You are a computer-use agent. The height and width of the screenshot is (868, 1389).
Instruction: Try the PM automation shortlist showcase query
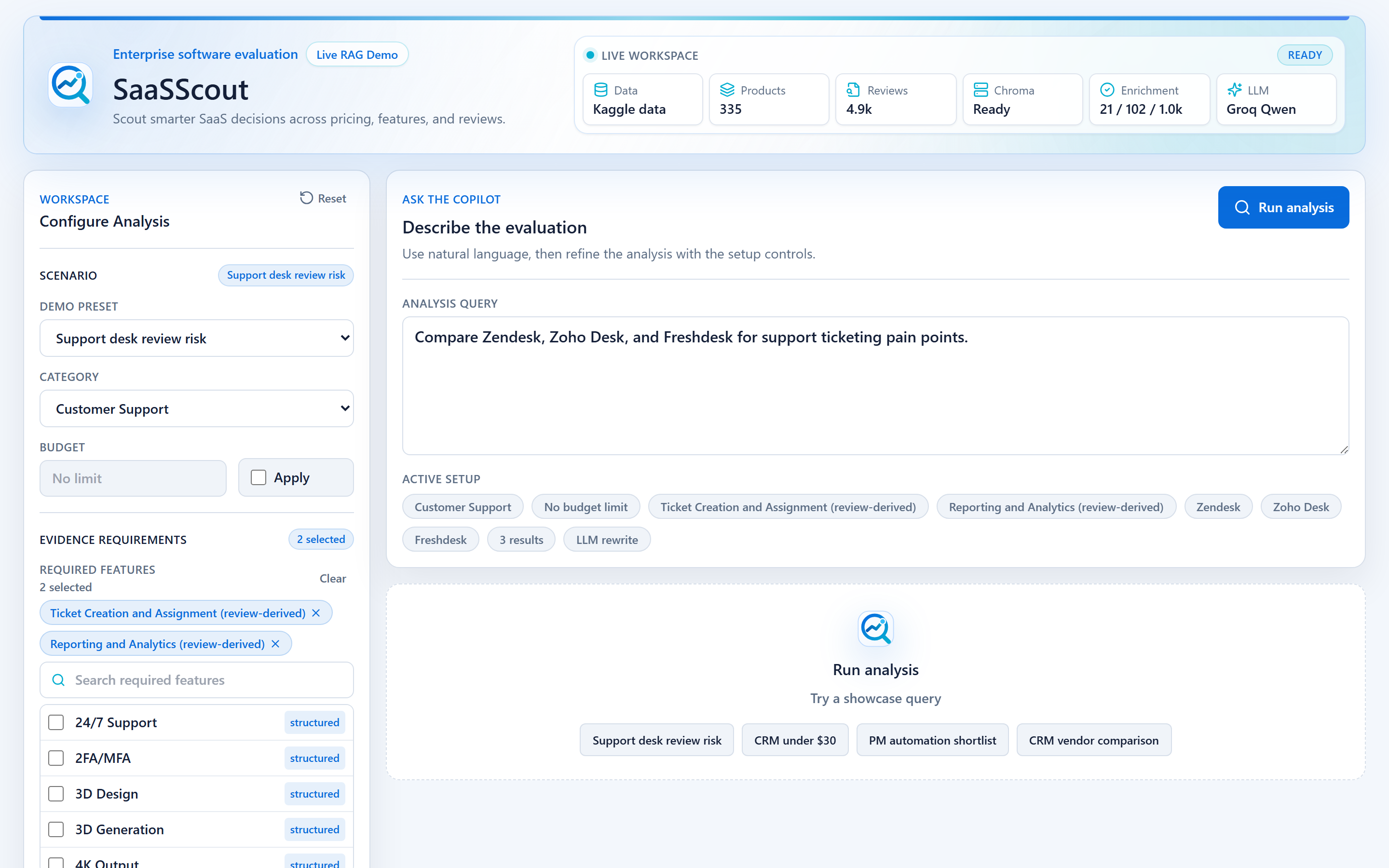coord(932,740)
